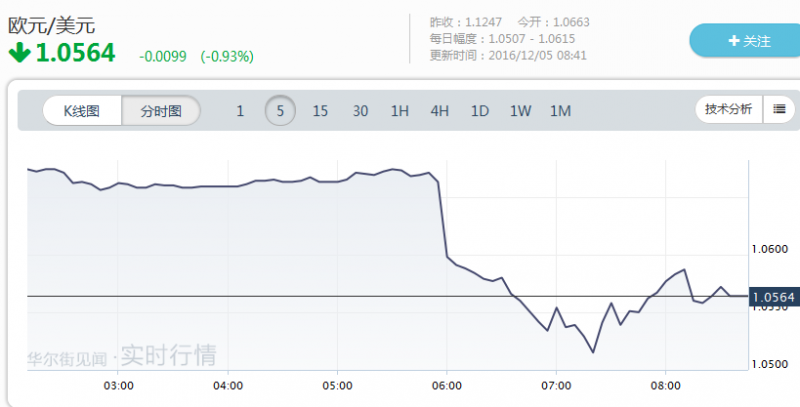Select the 1H timeframe
This screenshot has width=800, height=407.
pyautogui.click(x=400, y=111)
